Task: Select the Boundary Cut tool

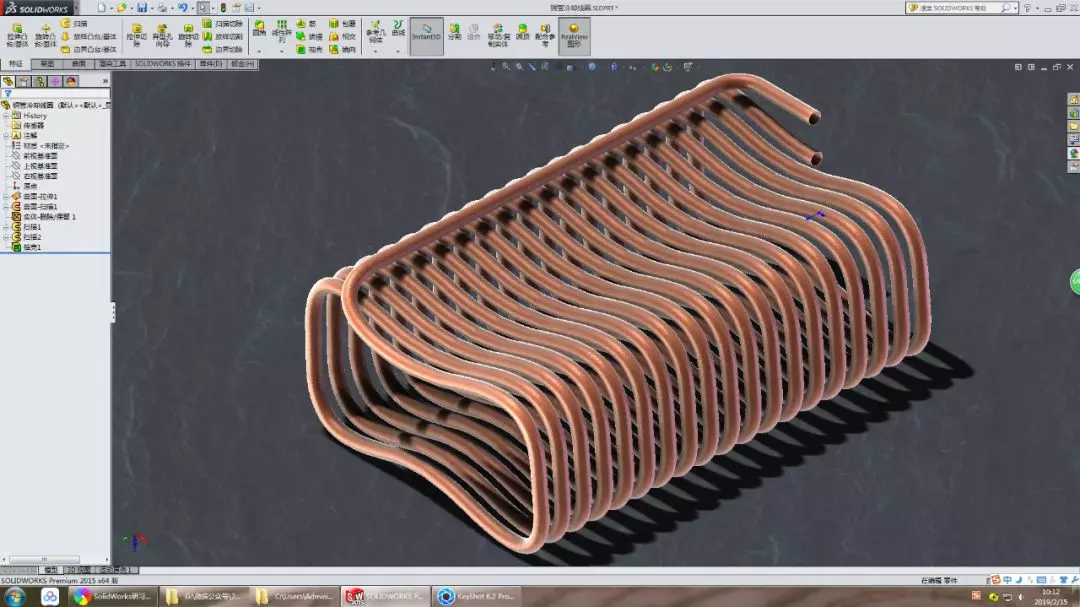Action: 222,50
